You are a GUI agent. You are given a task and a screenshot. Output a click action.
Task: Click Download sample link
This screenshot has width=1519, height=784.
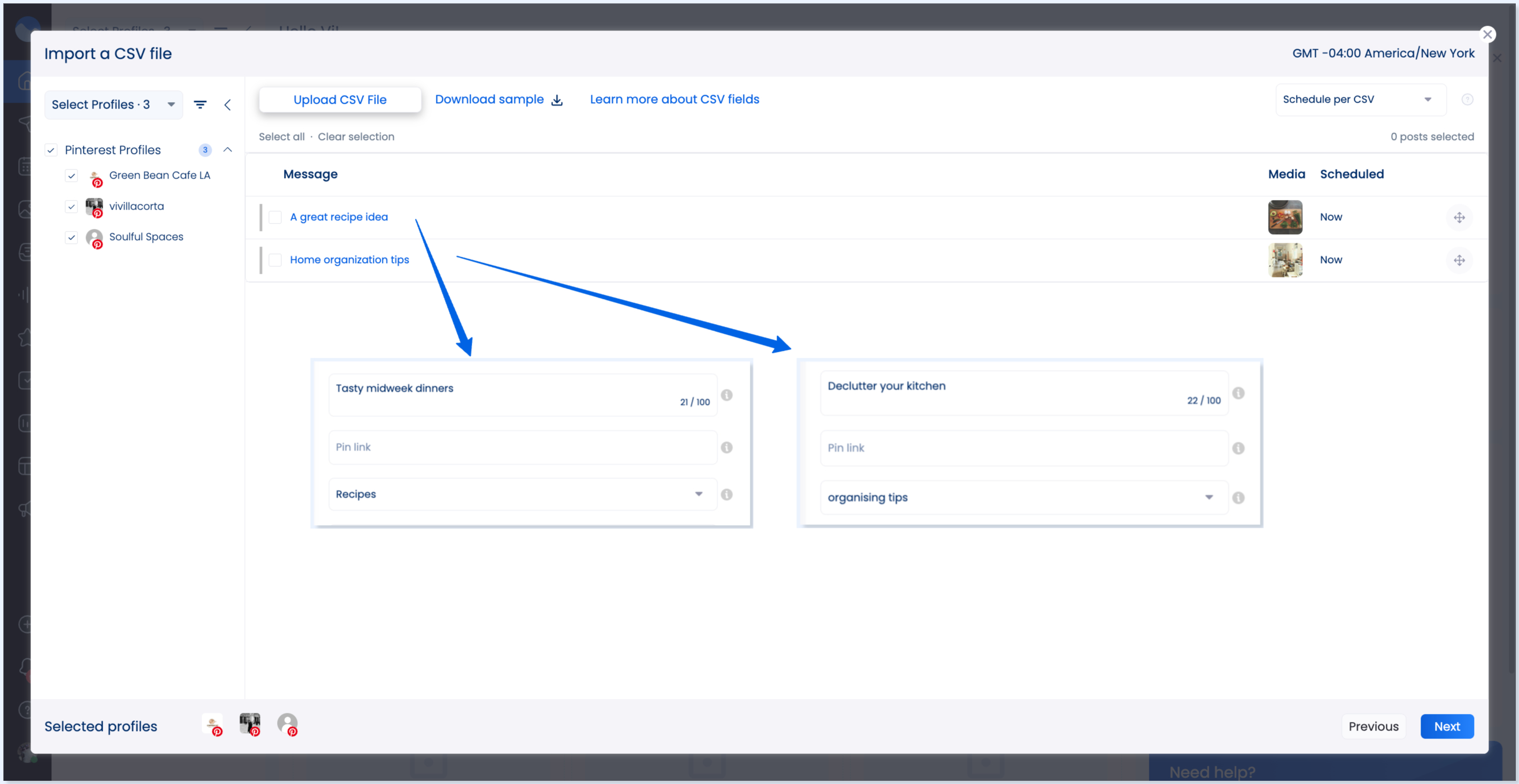tap(489, 99)
